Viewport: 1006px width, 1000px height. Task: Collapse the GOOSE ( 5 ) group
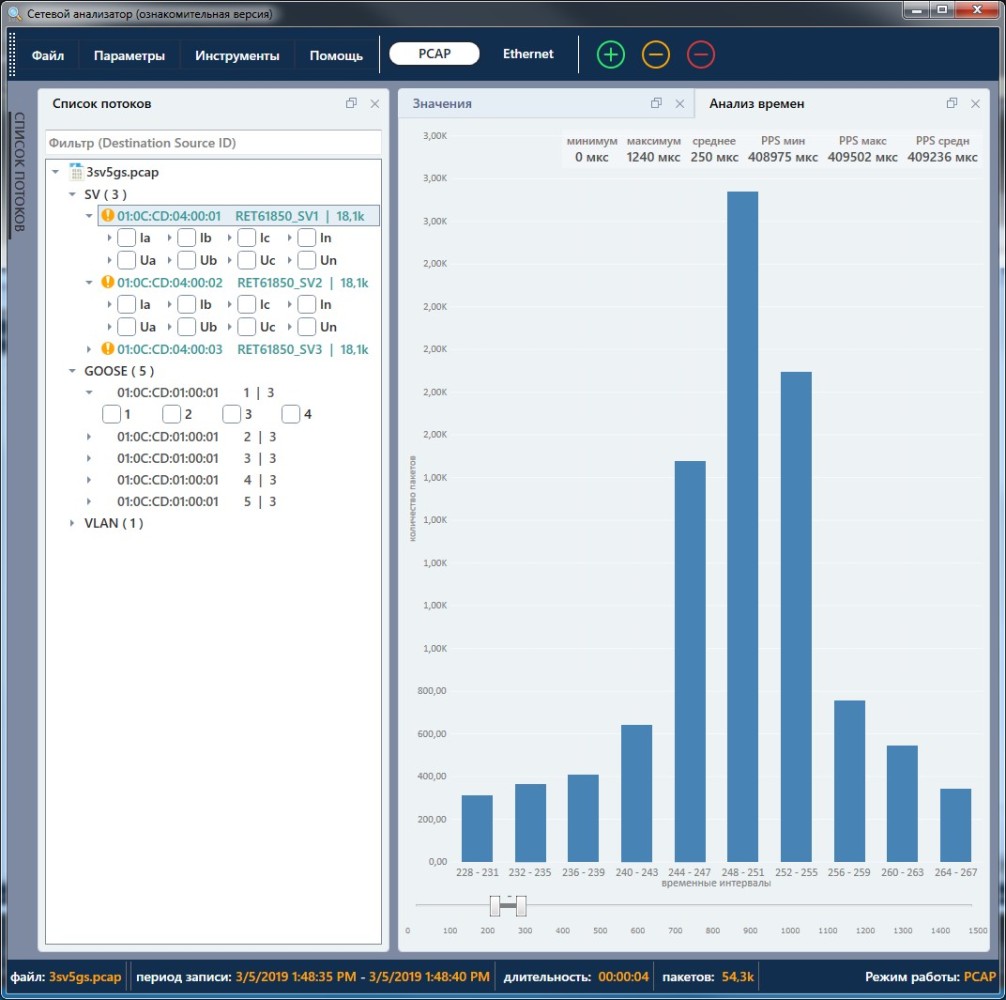[72, 371]
